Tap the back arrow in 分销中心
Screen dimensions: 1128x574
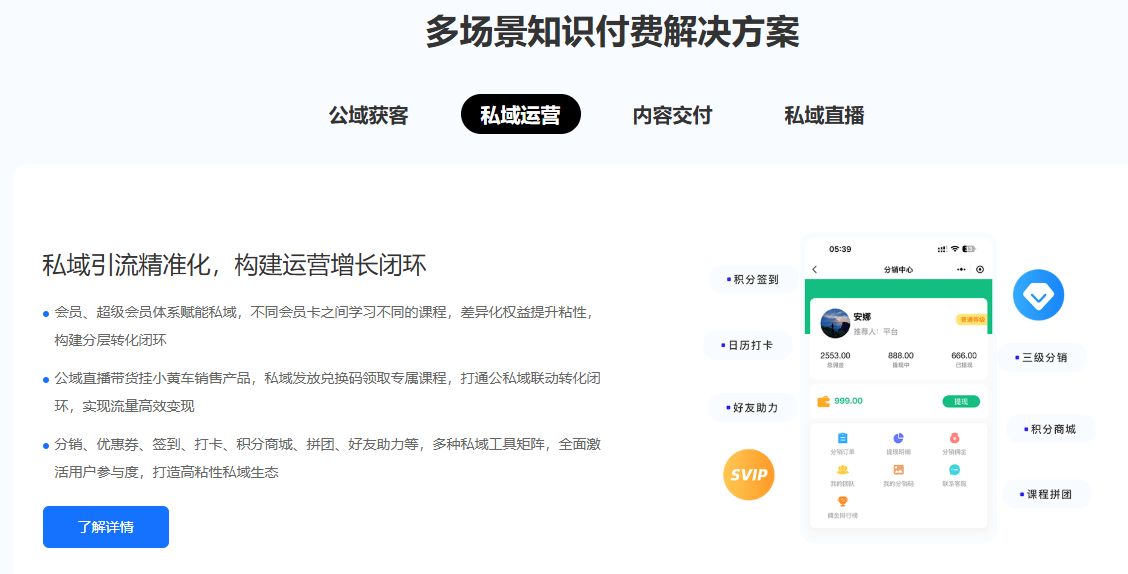tap(815, 269)
